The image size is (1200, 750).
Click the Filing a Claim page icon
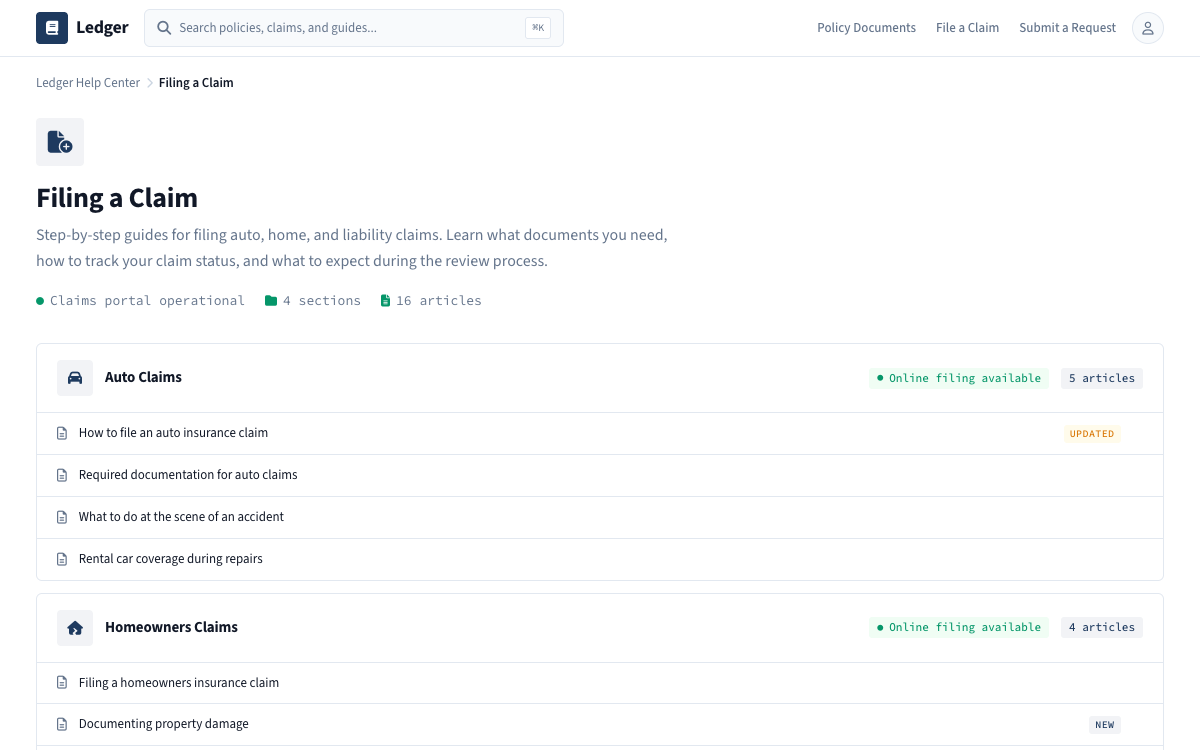pos(60,142)
